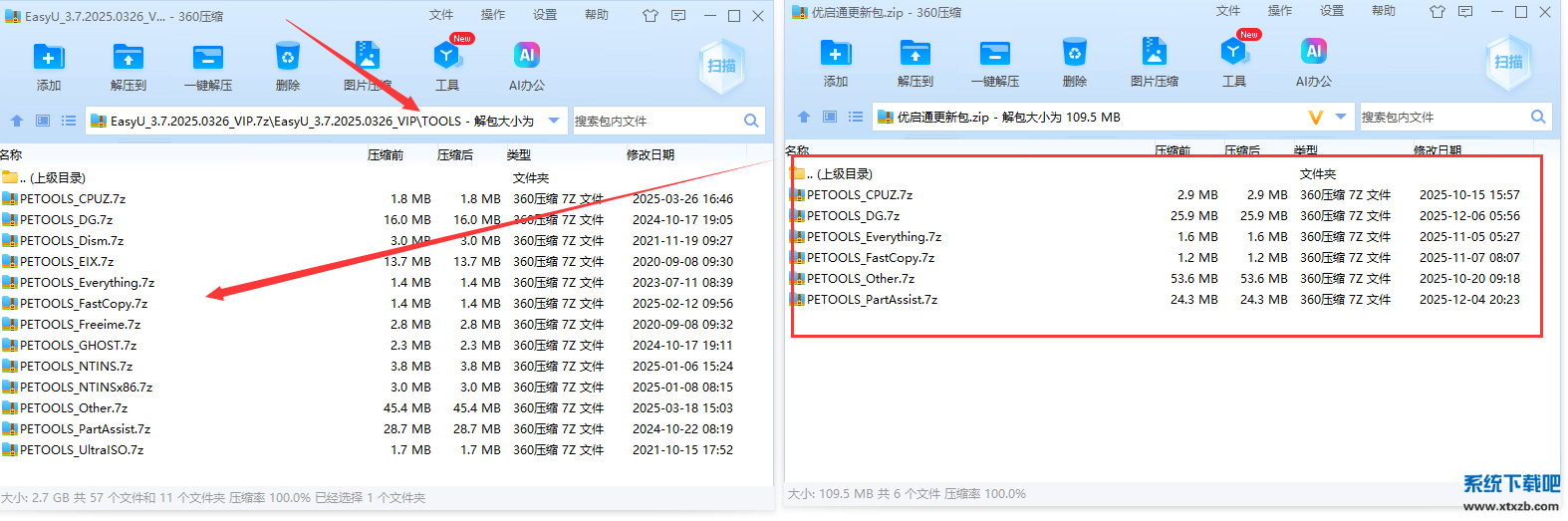Screen dimensions: 1568x521
Task: Open 帮助 menu in 优启通更新包 window
Action: 1384,11
